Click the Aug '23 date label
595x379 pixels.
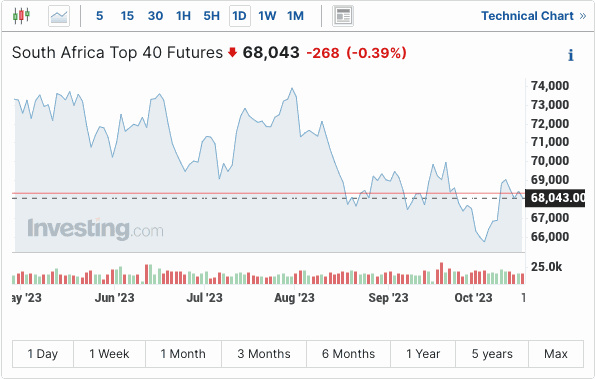(294, 297)
